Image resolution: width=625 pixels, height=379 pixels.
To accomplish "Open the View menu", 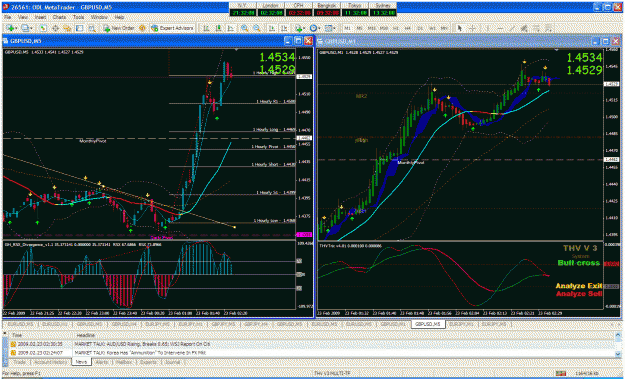I will coord(23,18).
